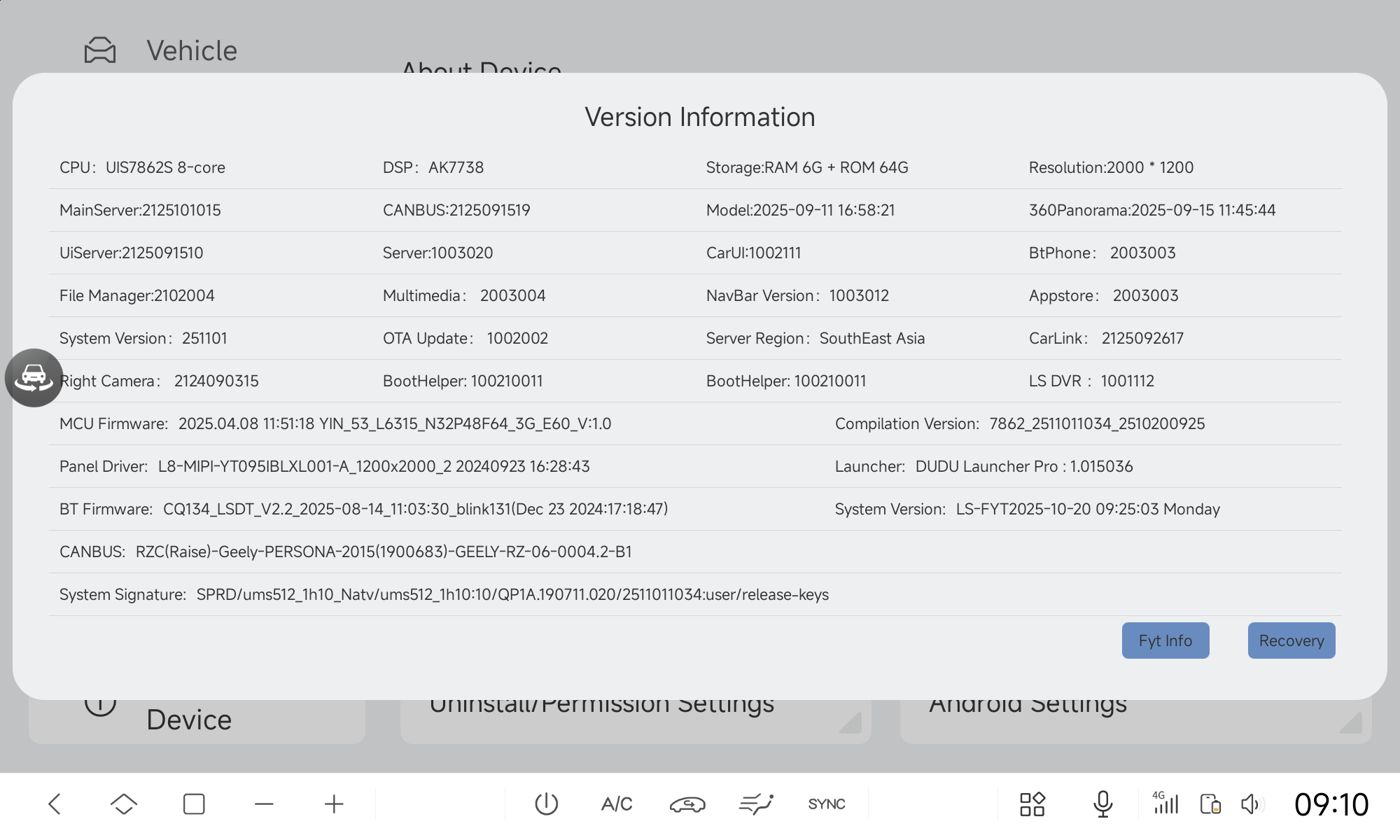Click the Recovery button
Screen dimensions: 1400x840
pyautogui.click(x=1291, y=640)
